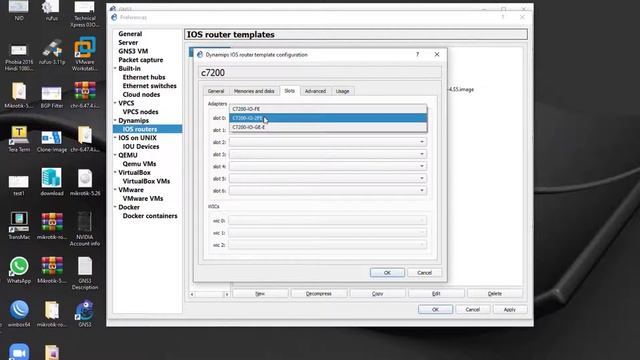The height and width of the screenshot is (360, 640).
Task: Select Server in preferences tree
Action: (x=128, y=42)
